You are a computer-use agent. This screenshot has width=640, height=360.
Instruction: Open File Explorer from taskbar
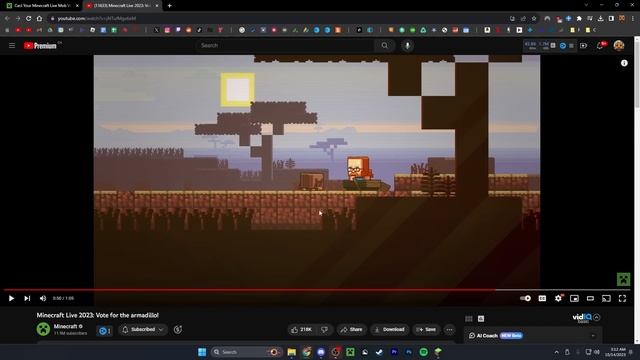[291, 352]
